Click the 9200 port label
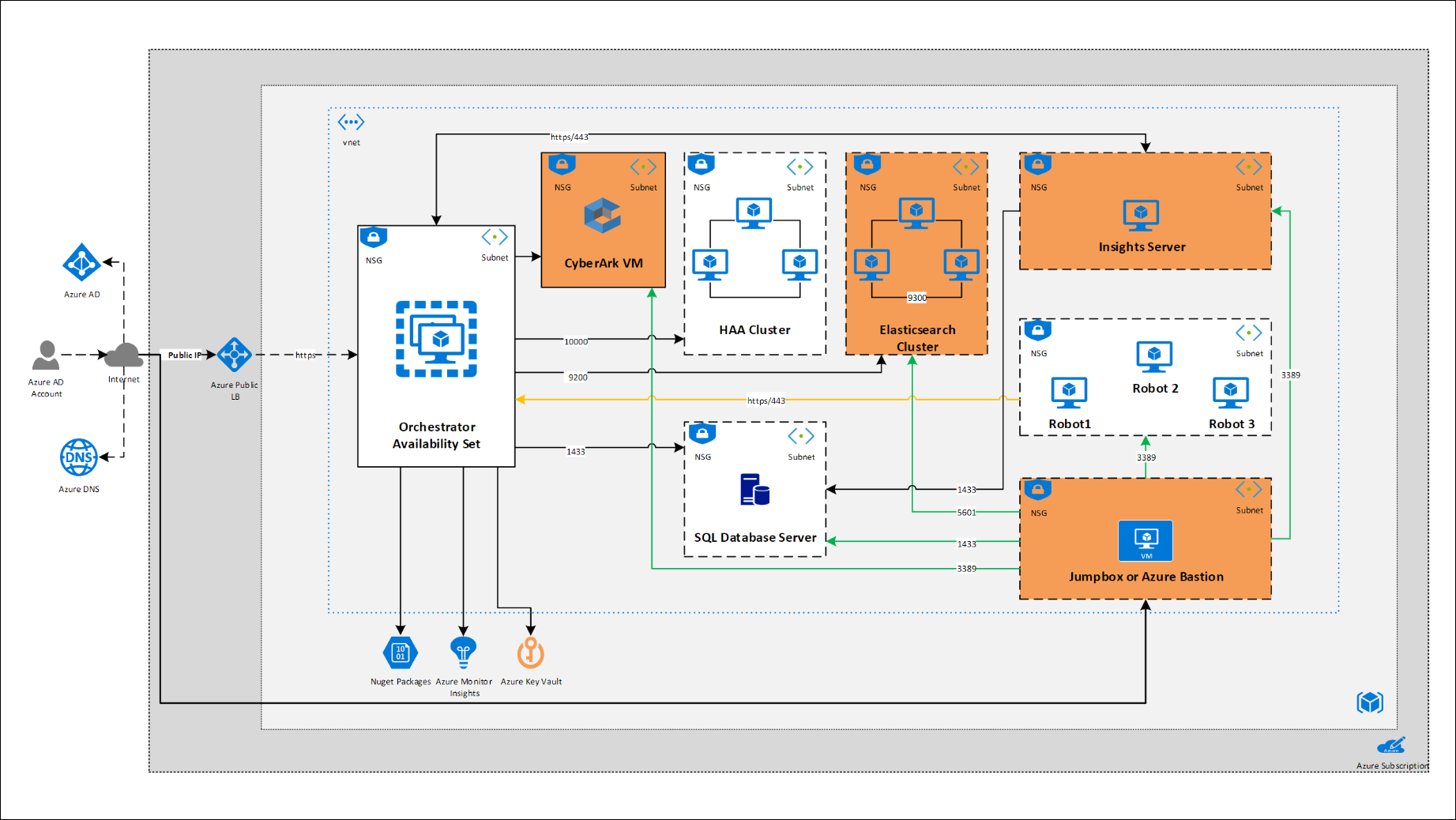 tap(578, 378)
